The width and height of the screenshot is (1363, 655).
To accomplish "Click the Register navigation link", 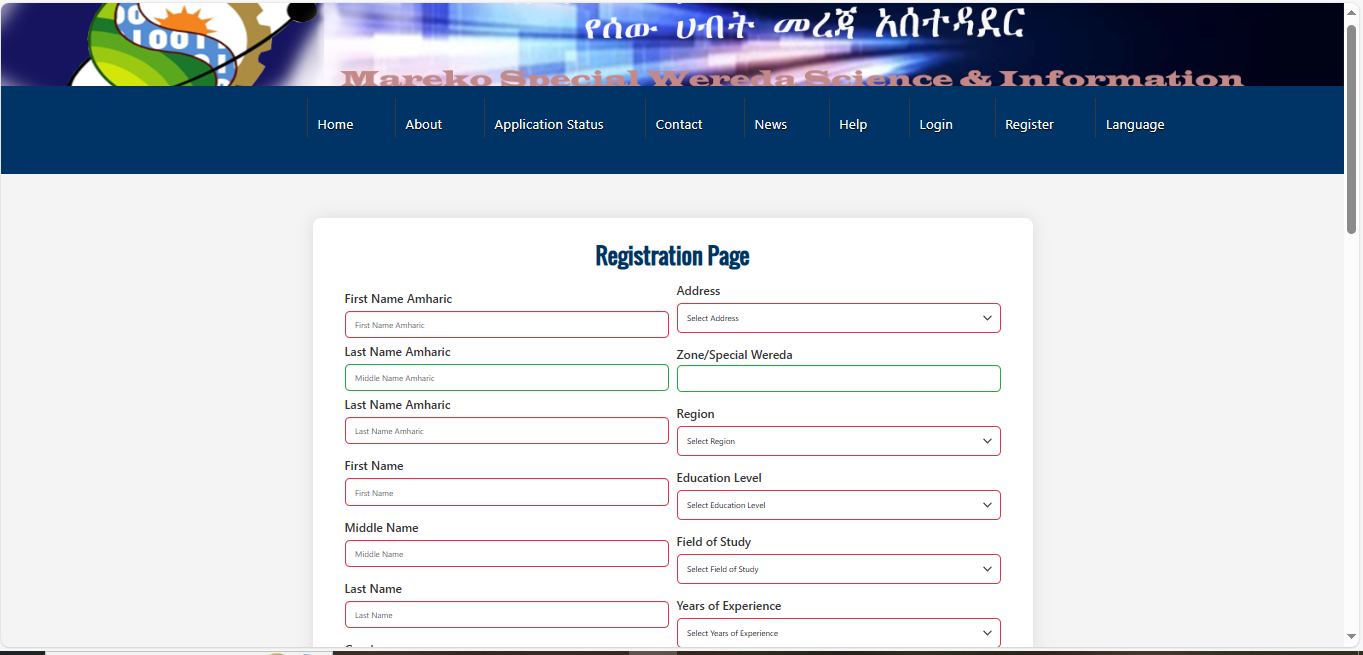I will [1029, 124].
